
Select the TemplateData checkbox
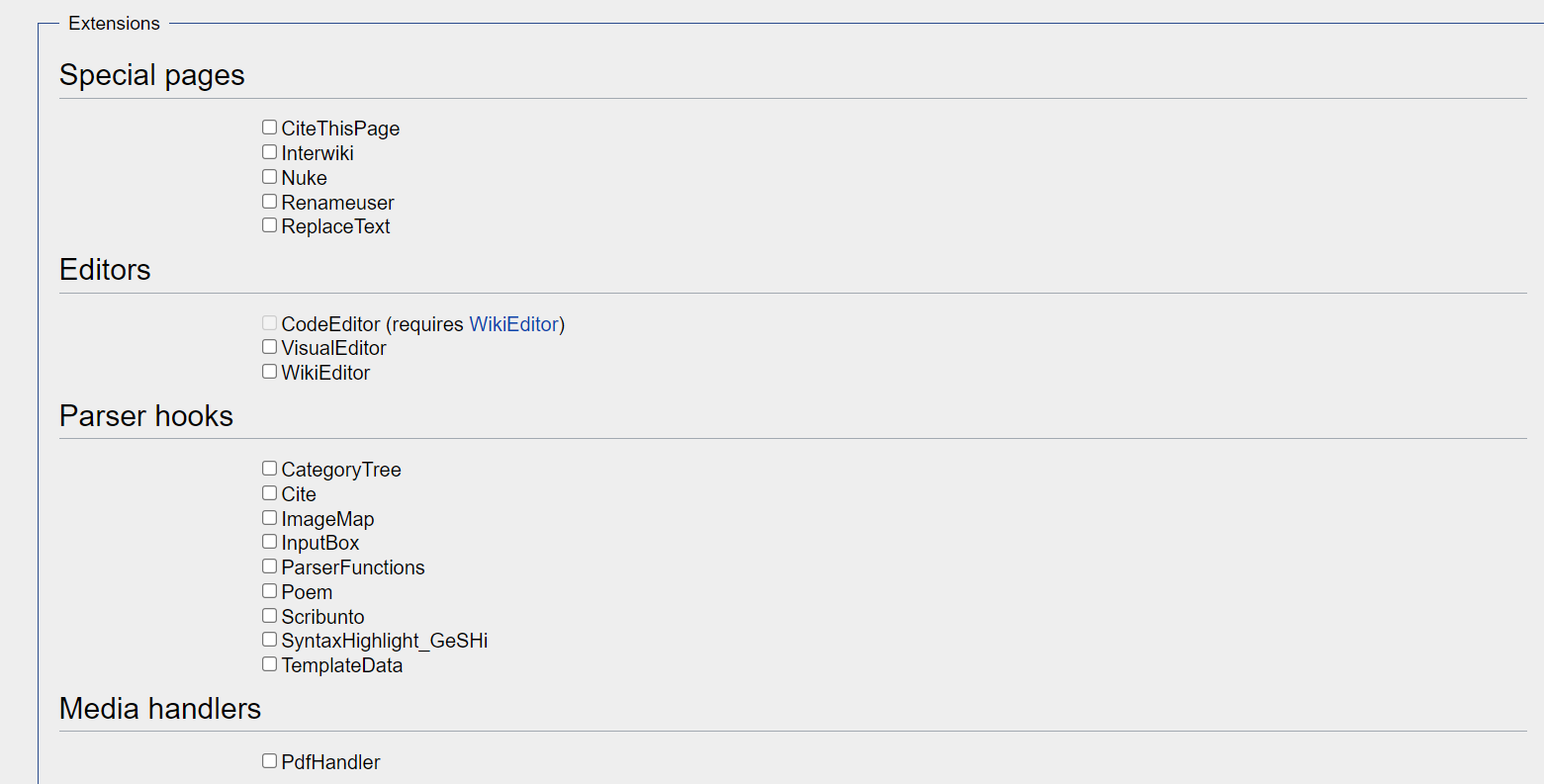(x=269, y=664)
